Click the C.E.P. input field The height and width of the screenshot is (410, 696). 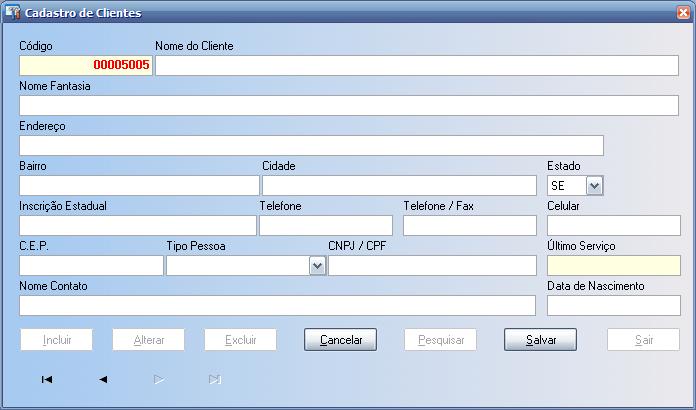[91, 266]
